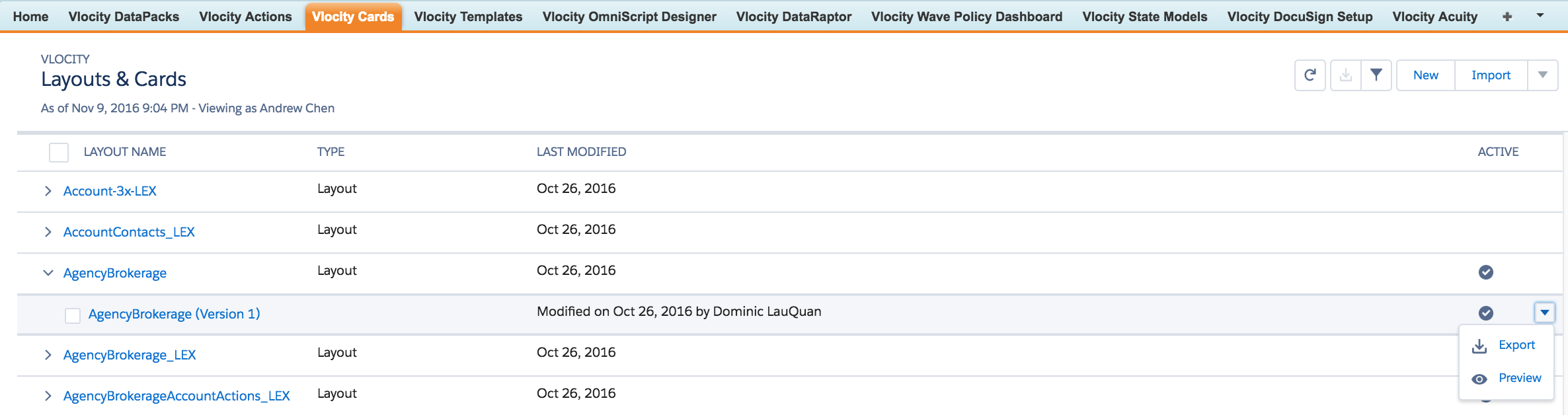
Task: Close the row action dropdown for Version 1
Action: (1545, 312)
